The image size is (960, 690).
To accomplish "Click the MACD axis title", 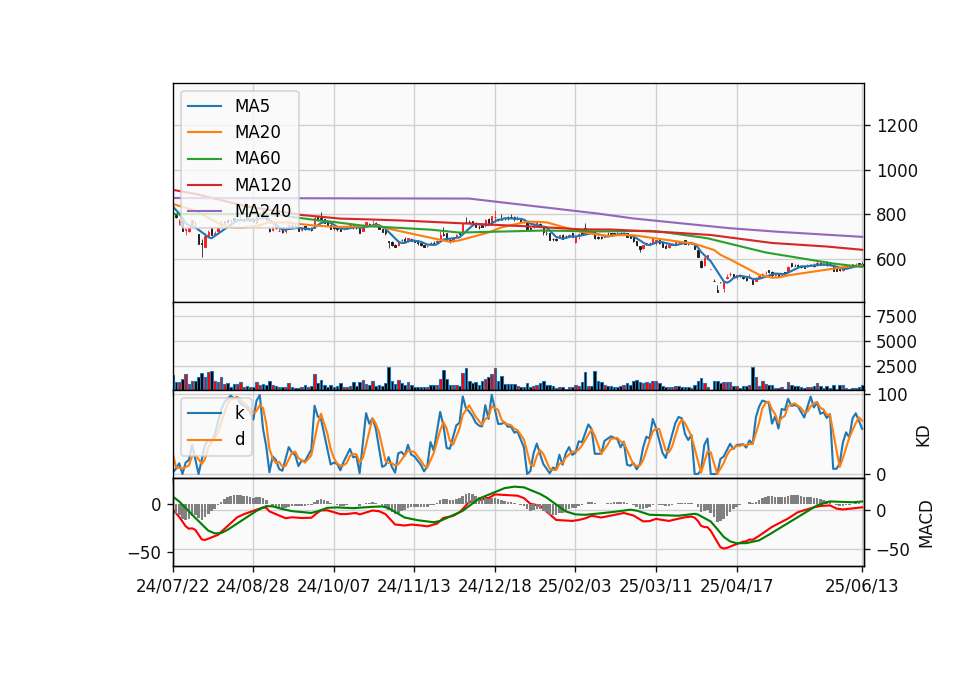I will 925,524.
